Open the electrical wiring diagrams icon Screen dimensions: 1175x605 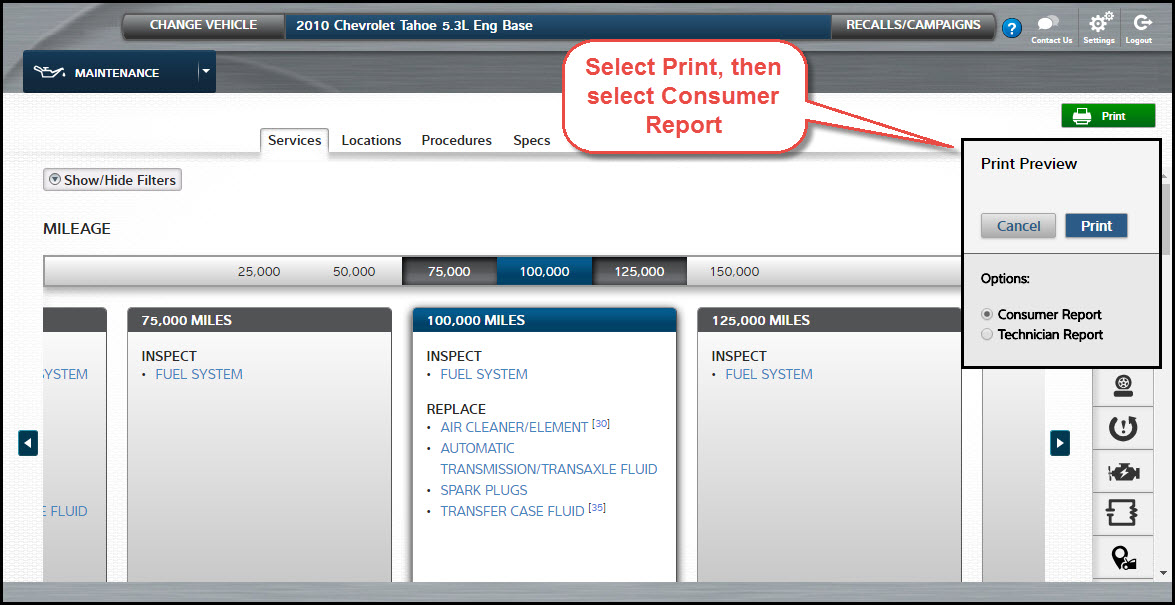click(x=1123, y=514)
